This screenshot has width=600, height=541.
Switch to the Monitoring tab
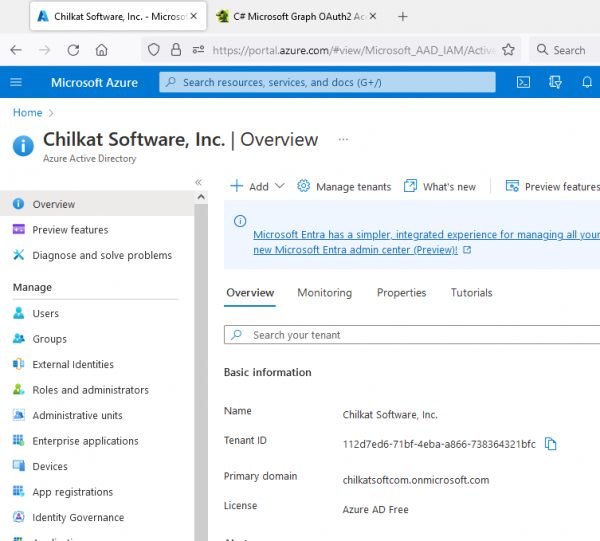pos(324,293)
